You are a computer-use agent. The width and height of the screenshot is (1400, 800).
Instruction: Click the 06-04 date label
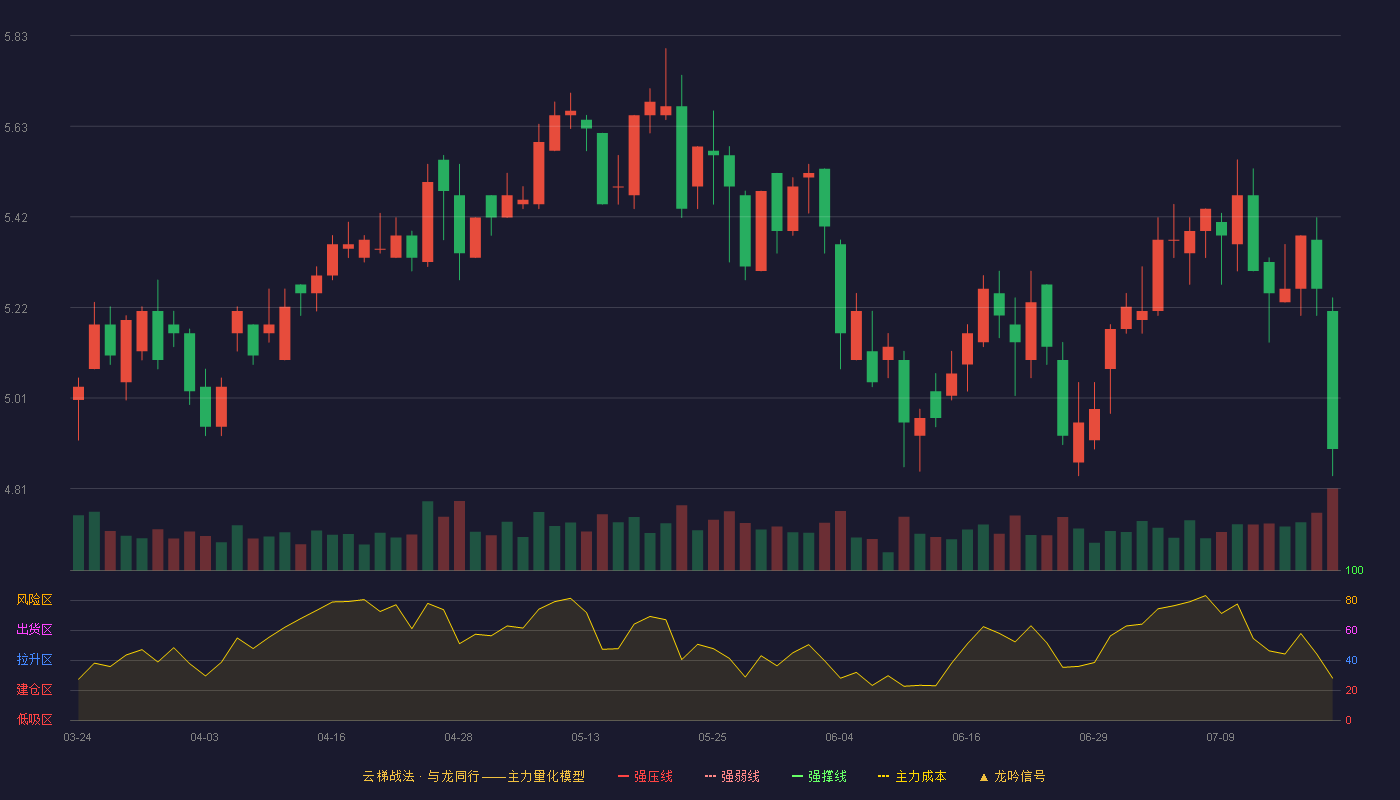click(x=839, y=737)
